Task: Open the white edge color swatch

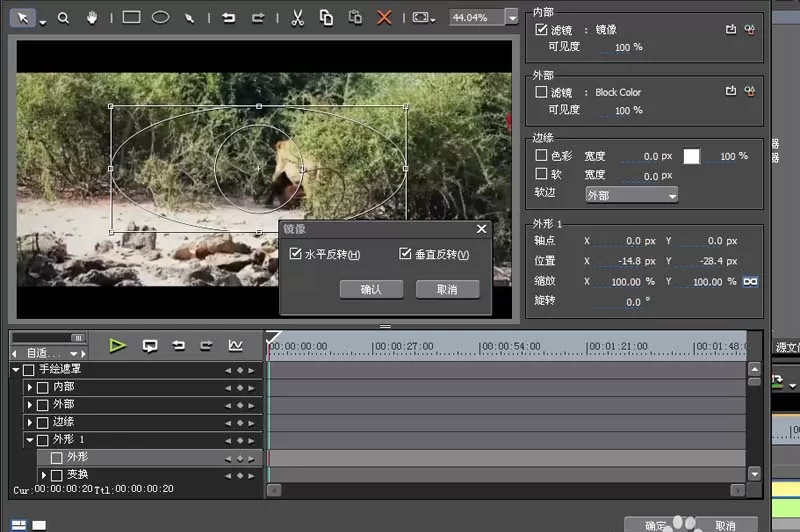Action: 691,156
